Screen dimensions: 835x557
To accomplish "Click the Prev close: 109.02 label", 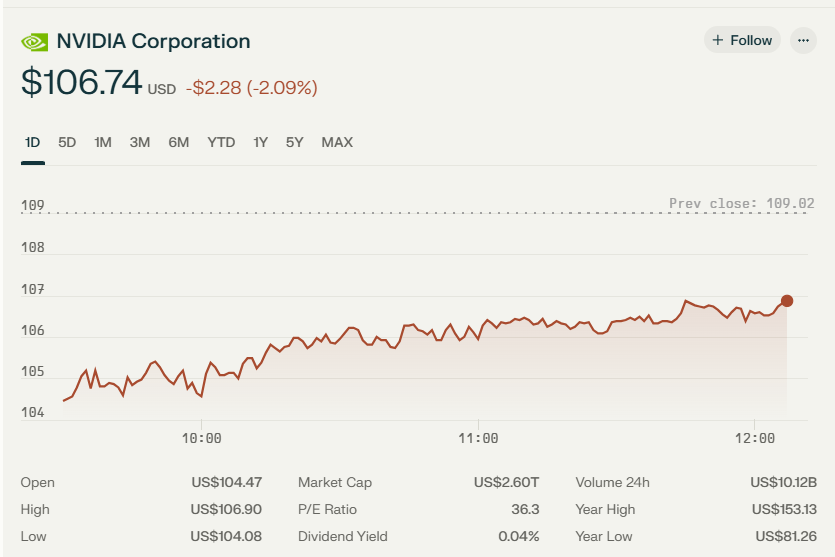I will click(742, 203).
